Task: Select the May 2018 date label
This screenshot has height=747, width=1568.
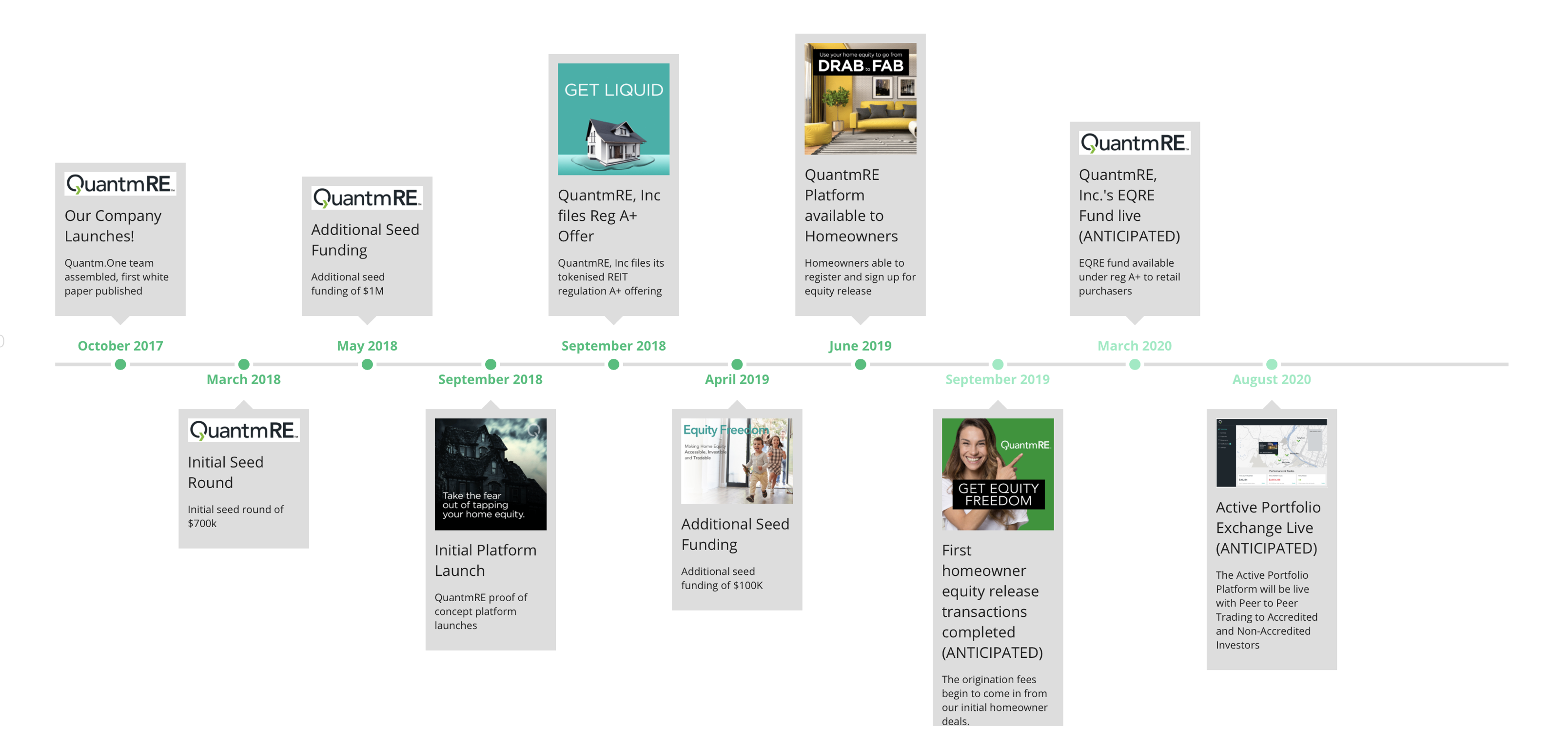Action: coord(367,346)
